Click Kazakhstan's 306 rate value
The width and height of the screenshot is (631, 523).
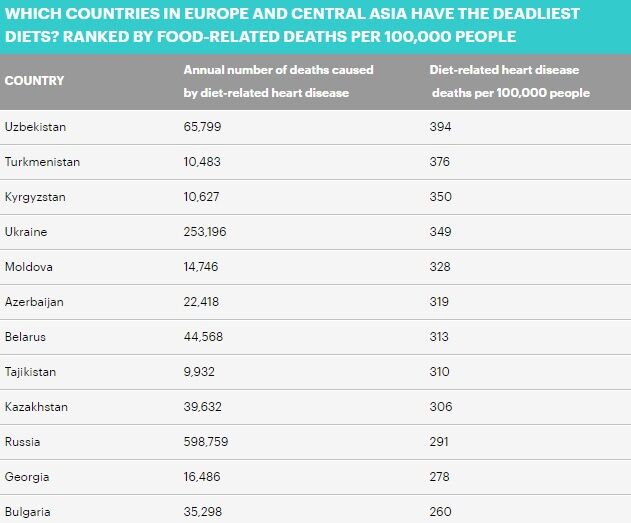(441, 407)
